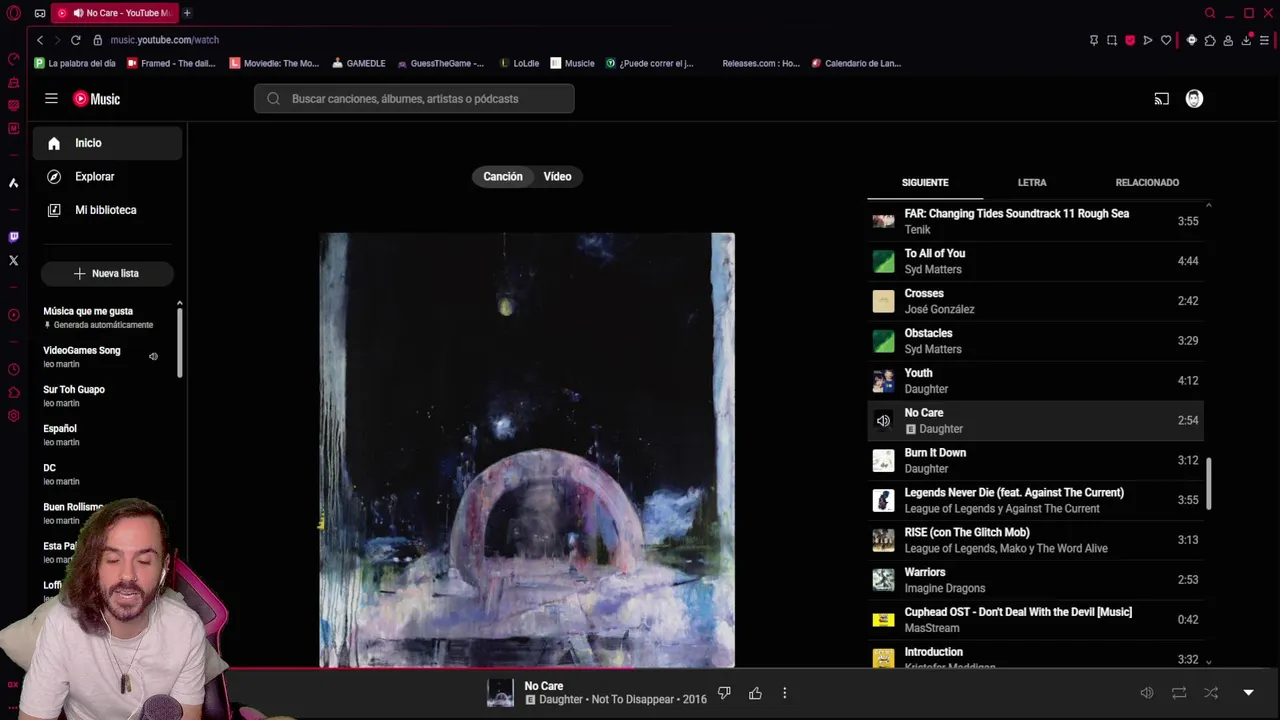This screenshot has width=1280, height=720.
Task: Play queue item Warriors by Imagine Dragons
Action: 1035,580
